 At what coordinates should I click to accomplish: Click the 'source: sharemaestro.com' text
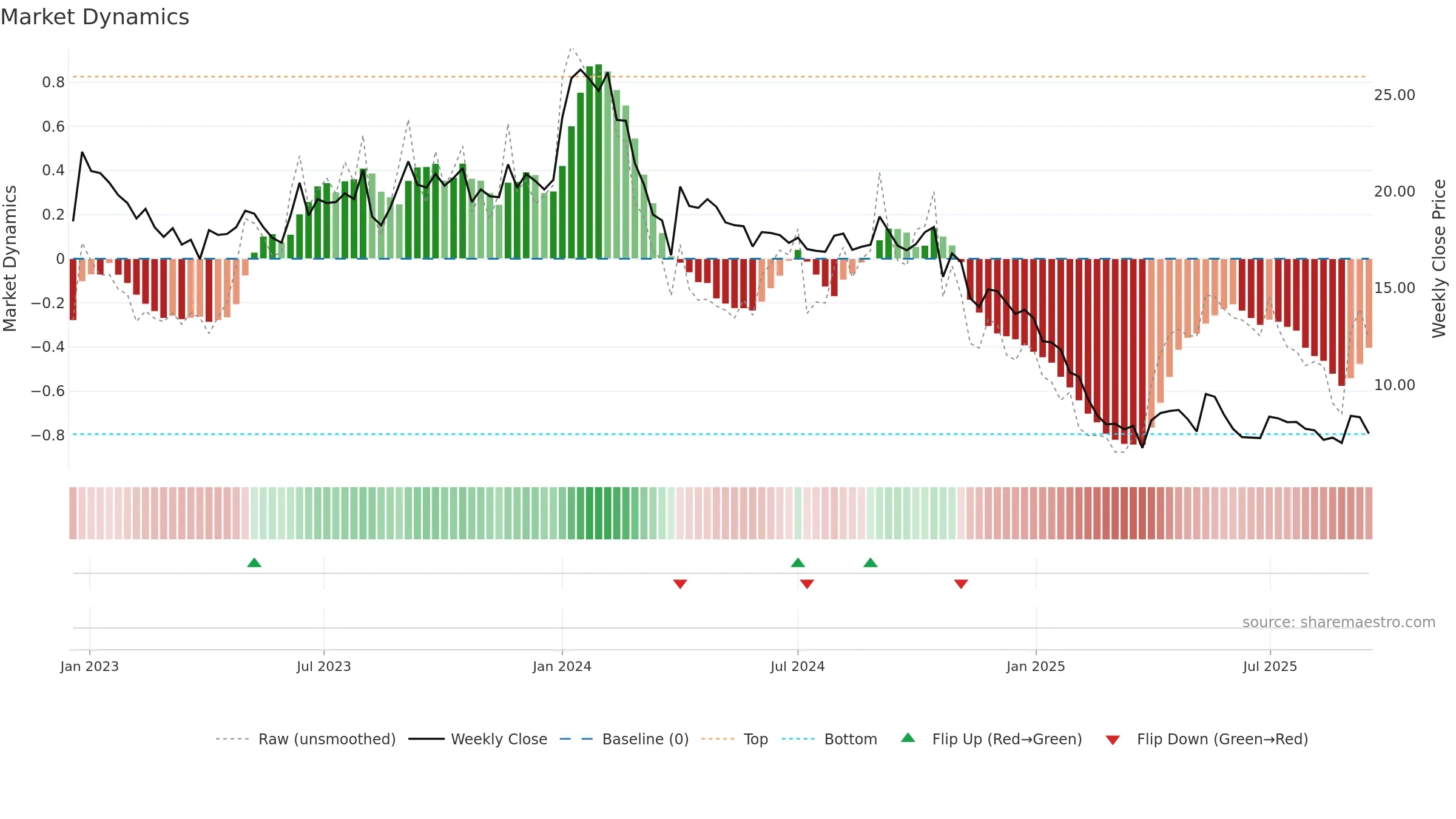coord(1339,622)
